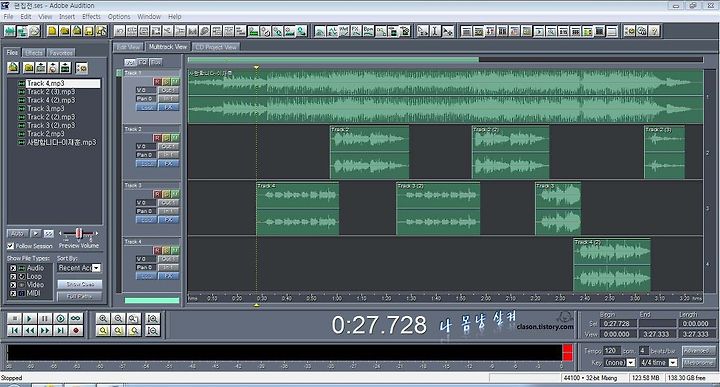Open the Effects menu in menu bar
This screenshot has width=720, height=387.
tap(91, 17)
